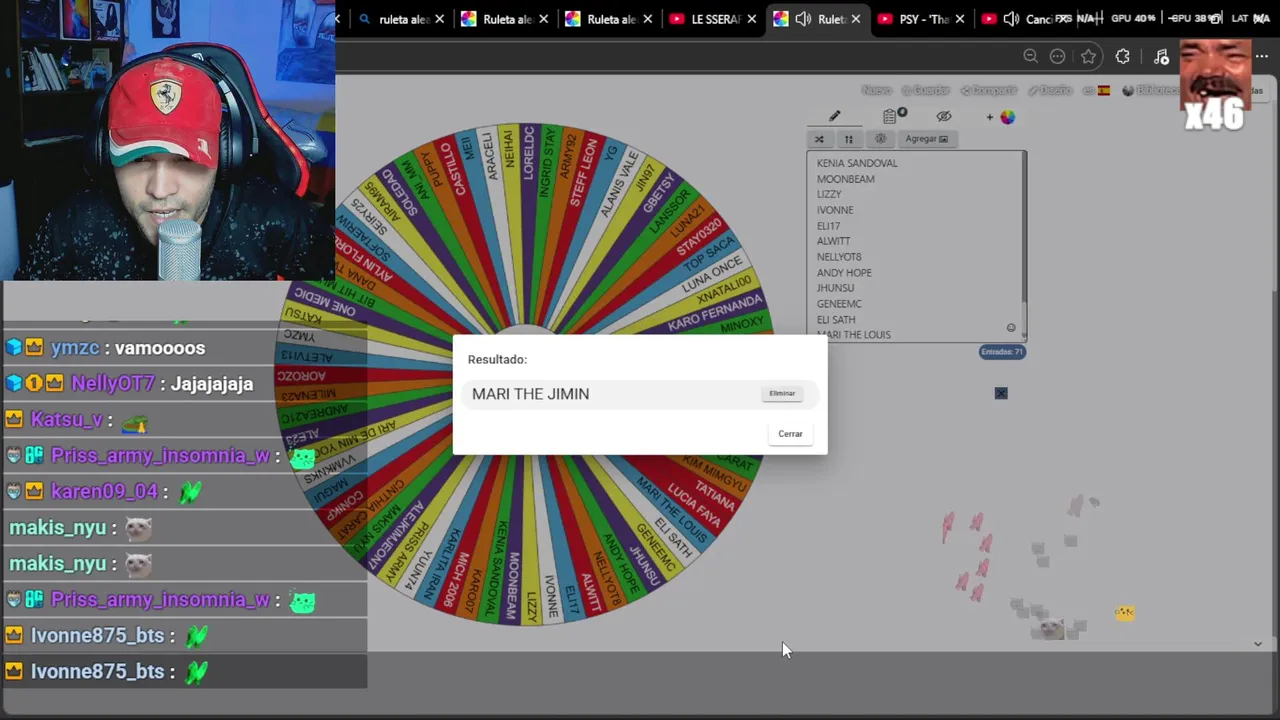Viewport: 1280px width, 720px height.
Task: Click the PRISS ARMY wheel segment
Action: coord(406,553)
